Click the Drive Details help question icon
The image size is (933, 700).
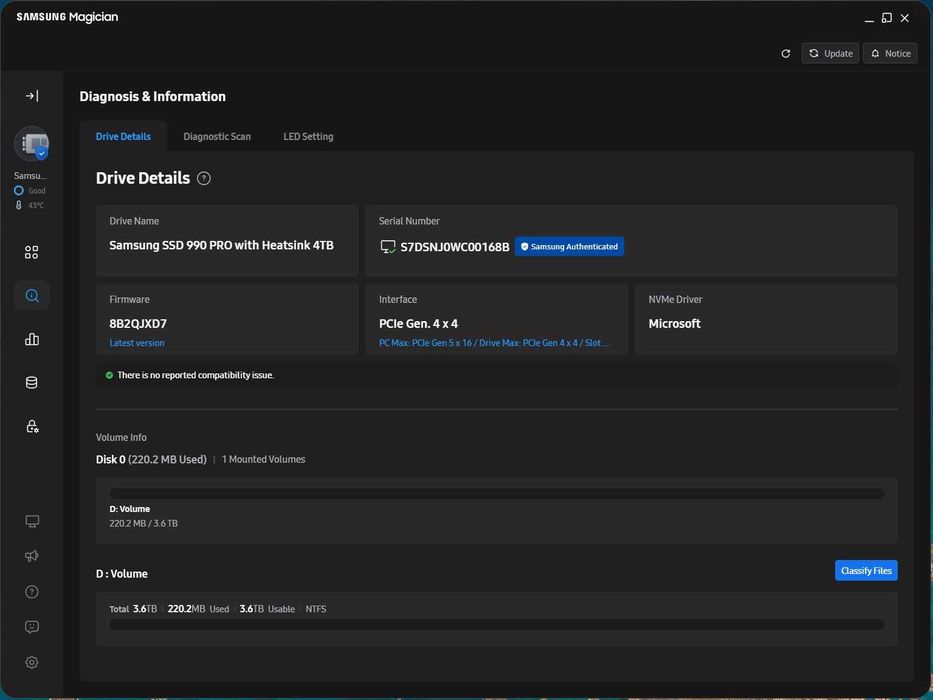[x=203, y=178]
